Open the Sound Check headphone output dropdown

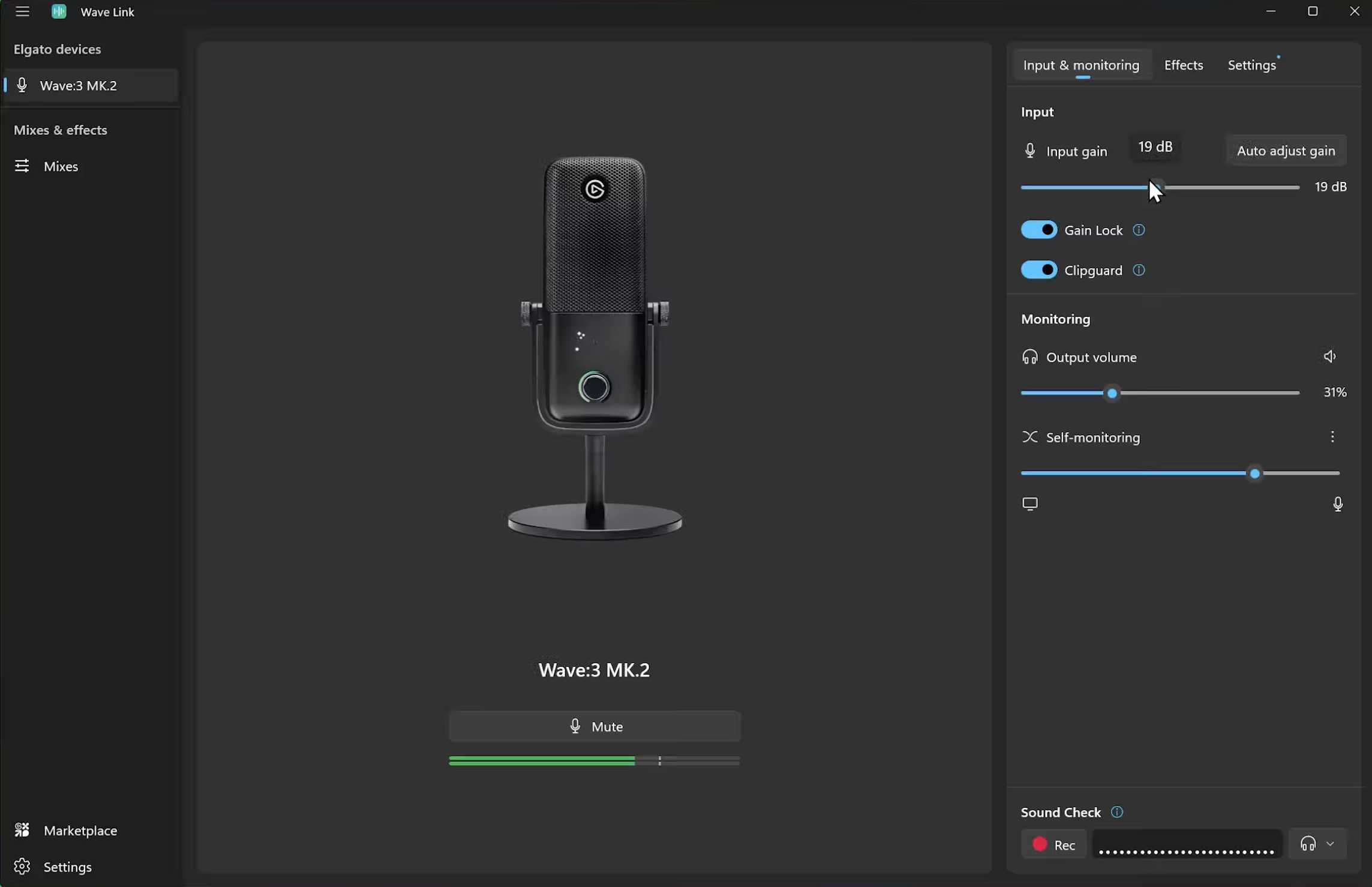tap(1317, 844)
